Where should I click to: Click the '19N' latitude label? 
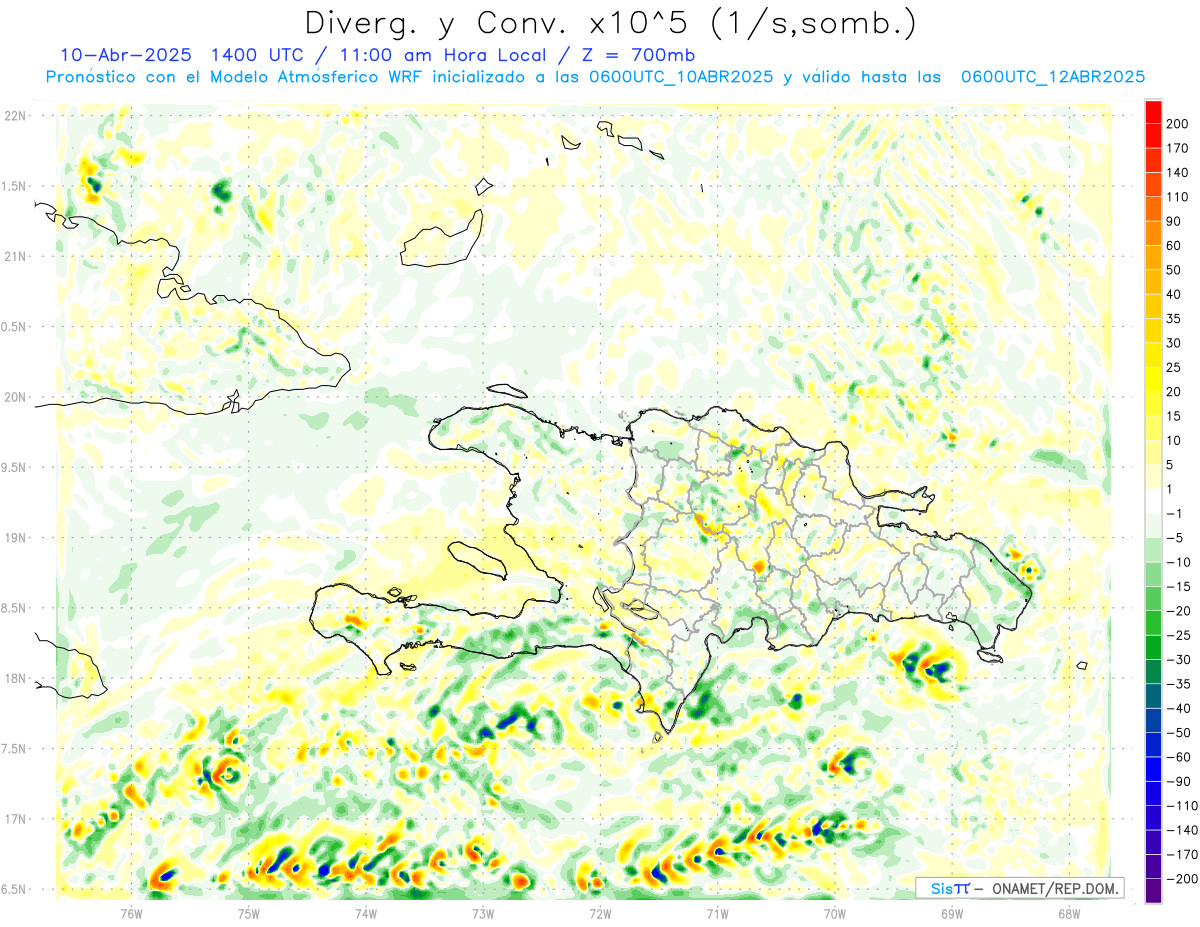[x=14, y=538]
